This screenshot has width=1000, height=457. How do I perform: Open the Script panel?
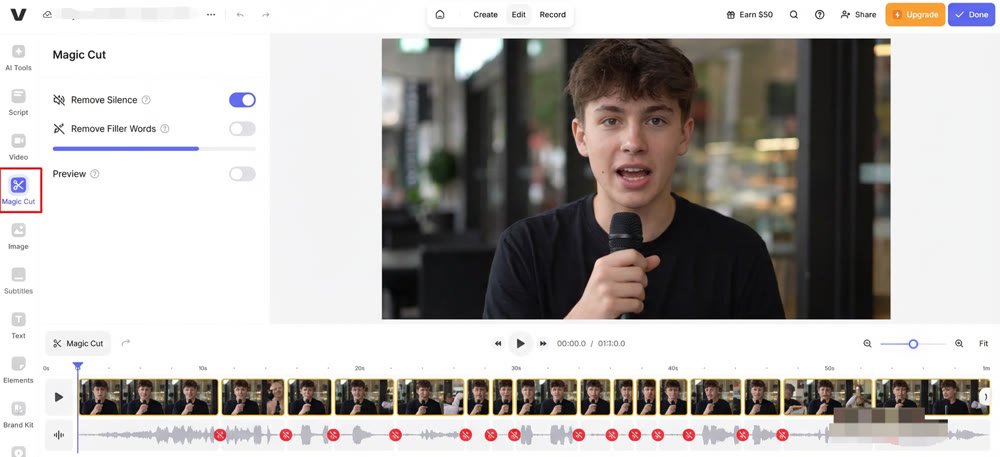coord(18,102)
